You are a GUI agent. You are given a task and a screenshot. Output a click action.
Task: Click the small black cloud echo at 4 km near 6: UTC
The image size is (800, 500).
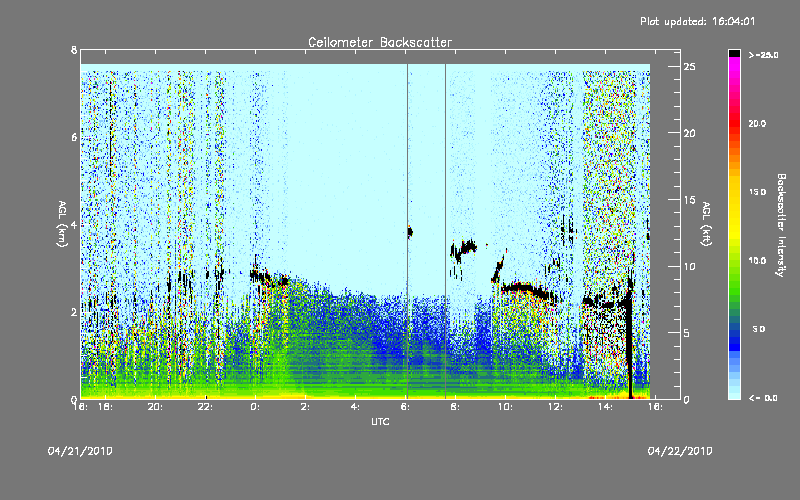410,232
